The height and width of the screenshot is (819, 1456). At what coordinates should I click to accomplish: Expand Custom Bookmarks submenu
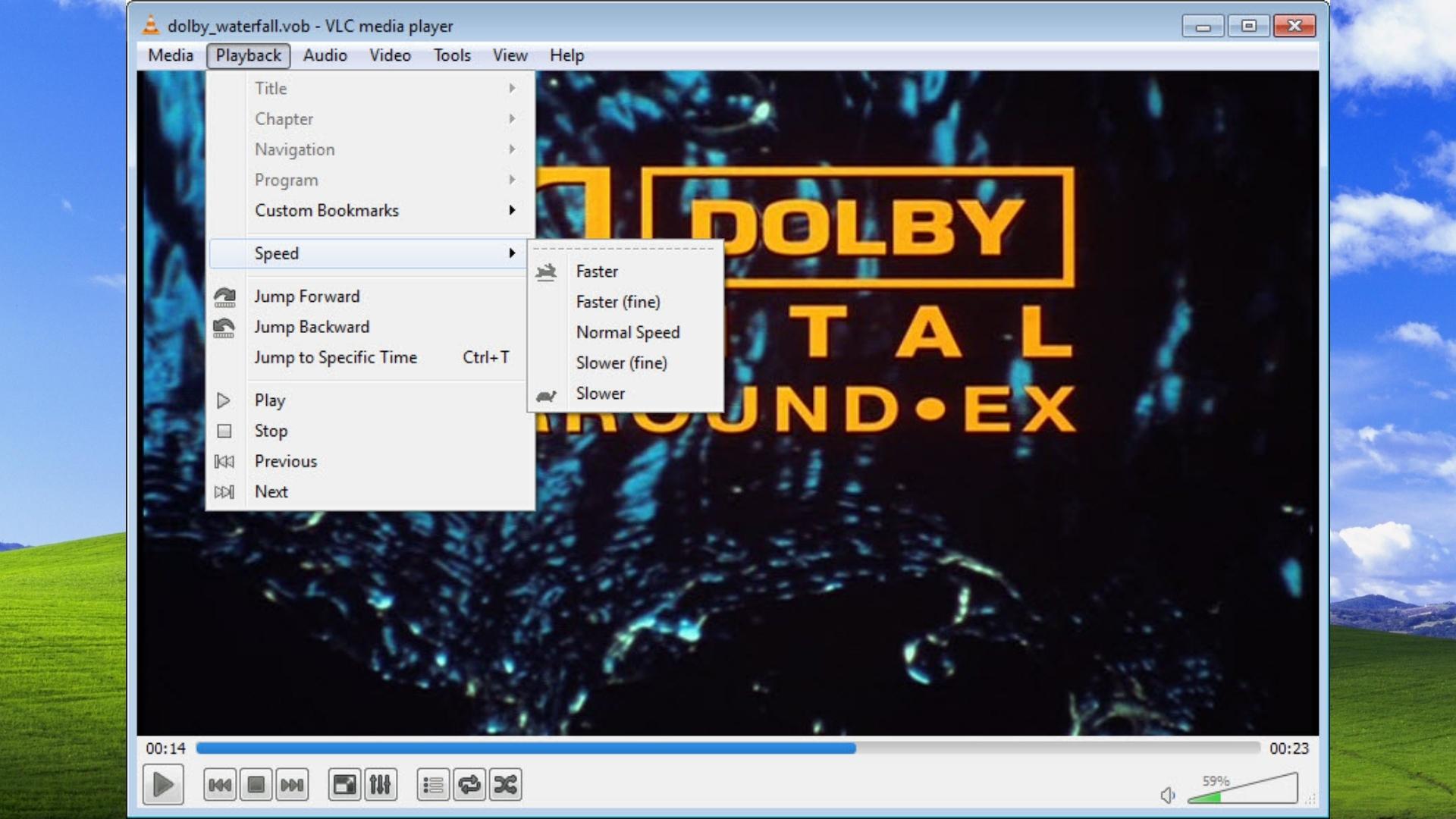(370, 210)
